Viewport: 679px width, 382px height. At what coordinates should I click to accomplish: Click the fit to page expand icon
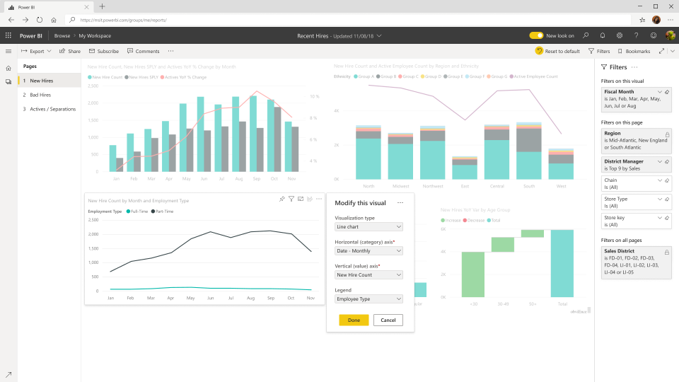[662, 51]
